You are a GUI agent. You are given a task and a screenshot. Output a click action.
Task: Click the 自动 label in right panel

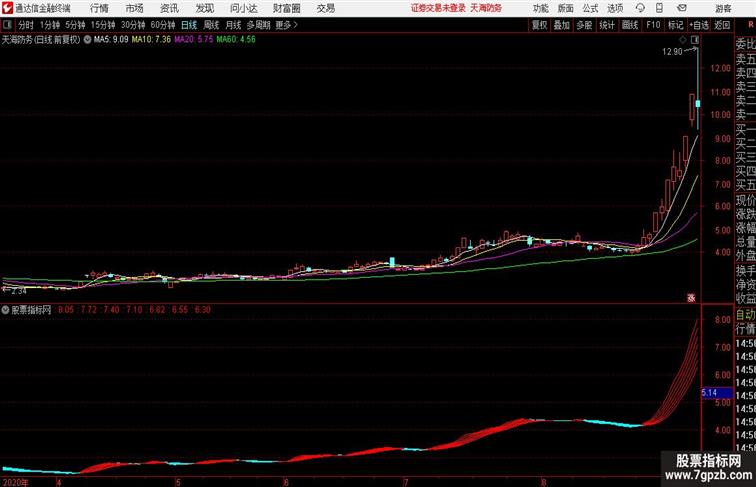click(x=745, y=315)
